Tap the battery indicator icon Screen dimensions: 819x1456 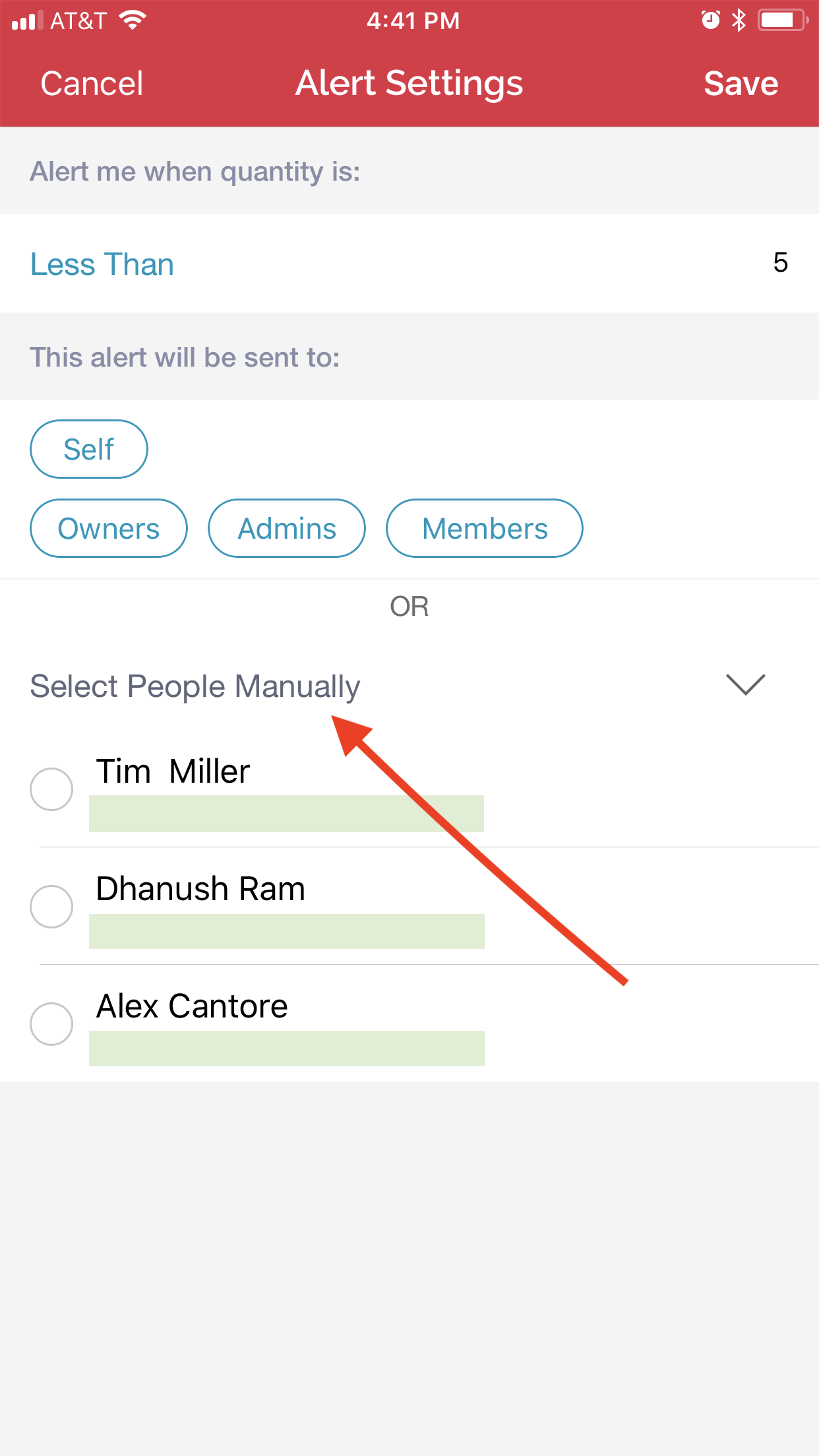783,20
